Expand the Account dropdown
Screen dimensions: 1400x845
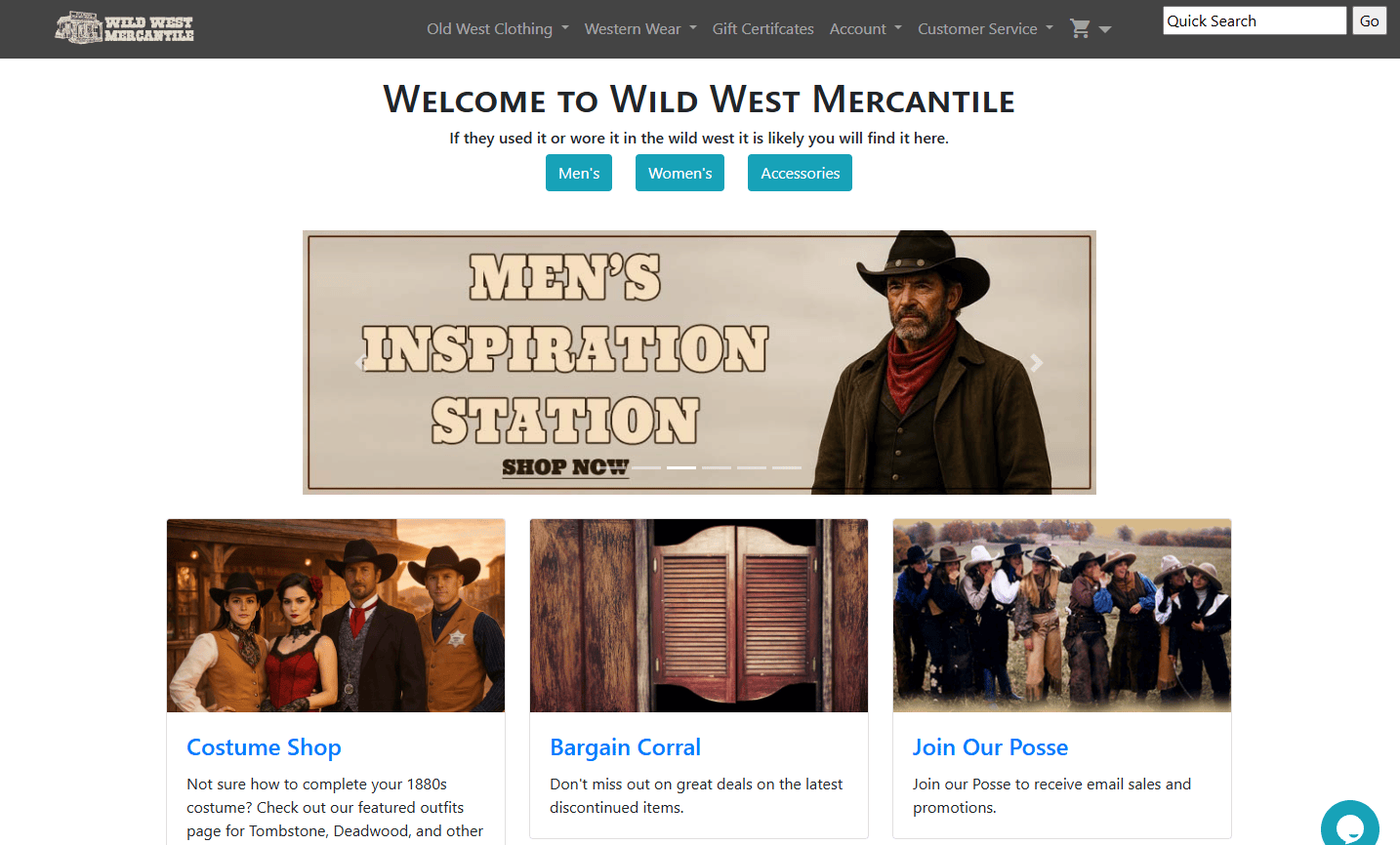click(865, 28)
